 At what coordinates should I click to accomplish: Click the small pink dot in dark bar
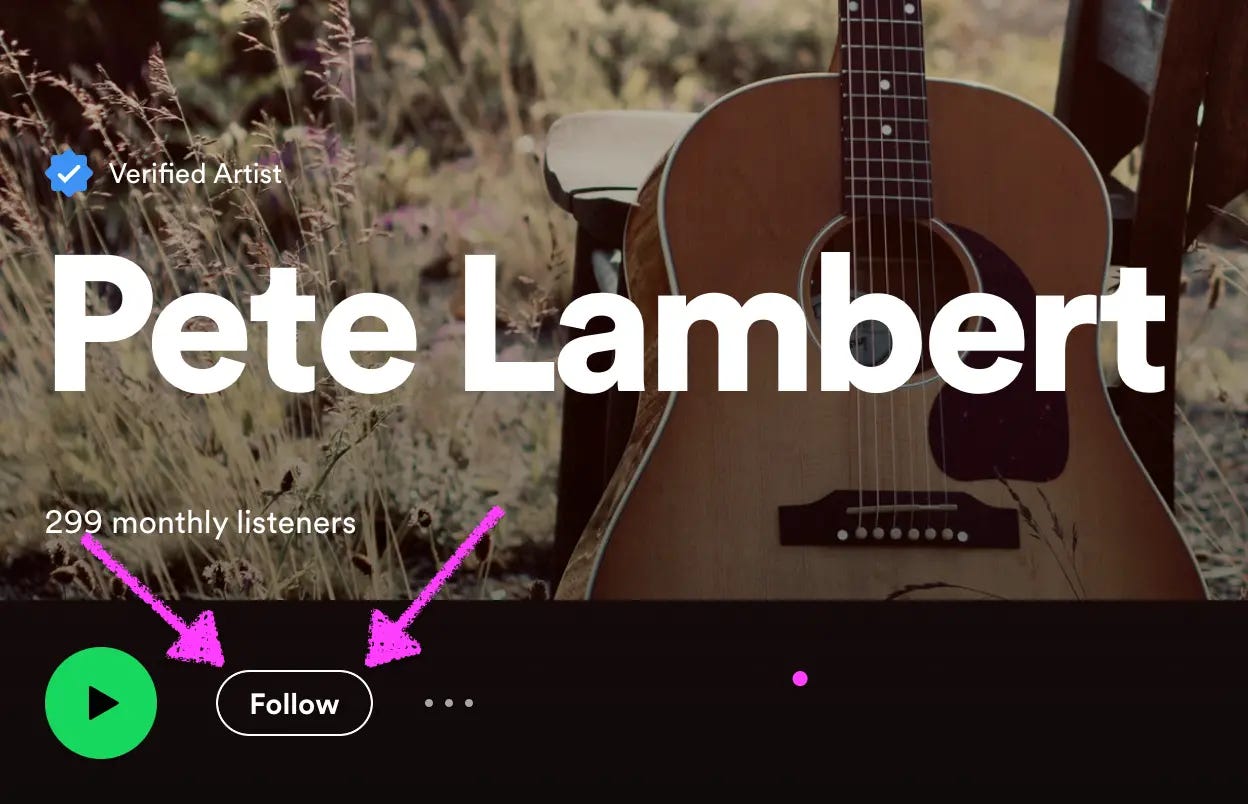coord(800,679)
